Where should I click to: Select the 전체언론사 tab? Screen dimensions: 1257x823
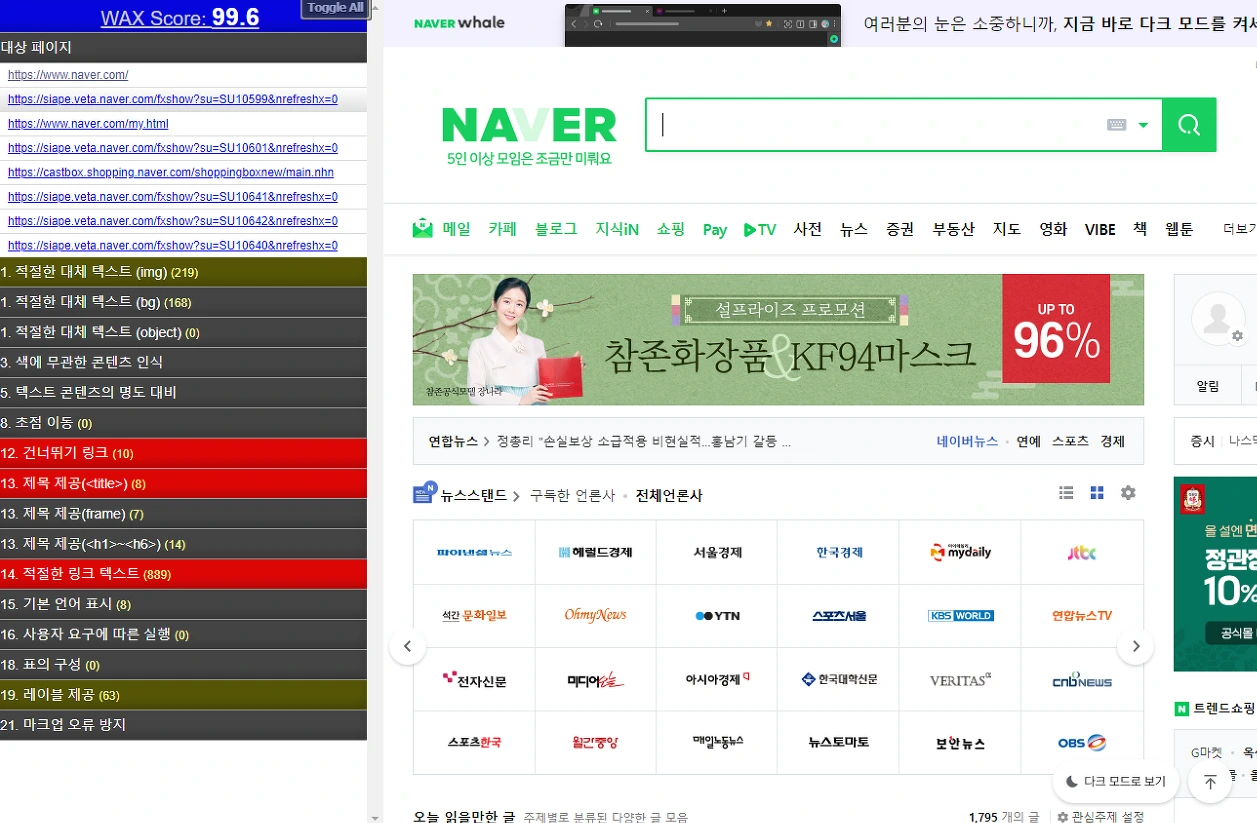pos(669,495)
